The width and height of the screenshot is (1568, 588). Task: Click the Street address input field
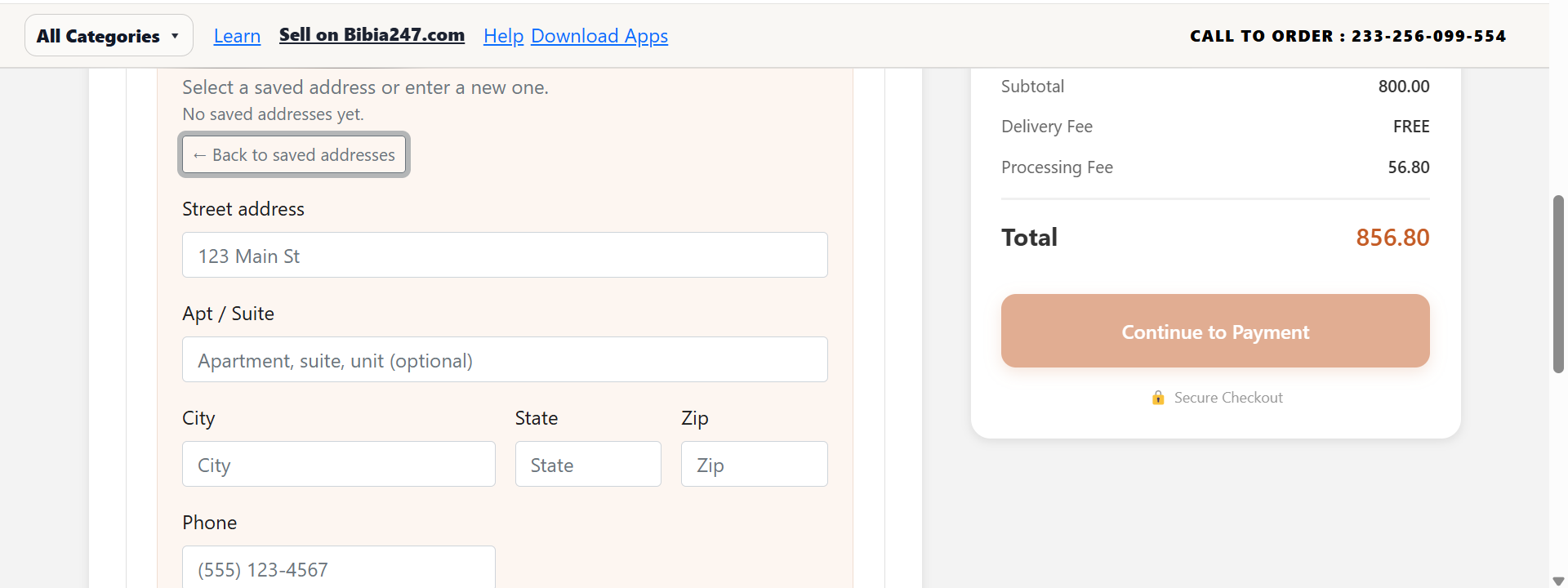(504, 255)
